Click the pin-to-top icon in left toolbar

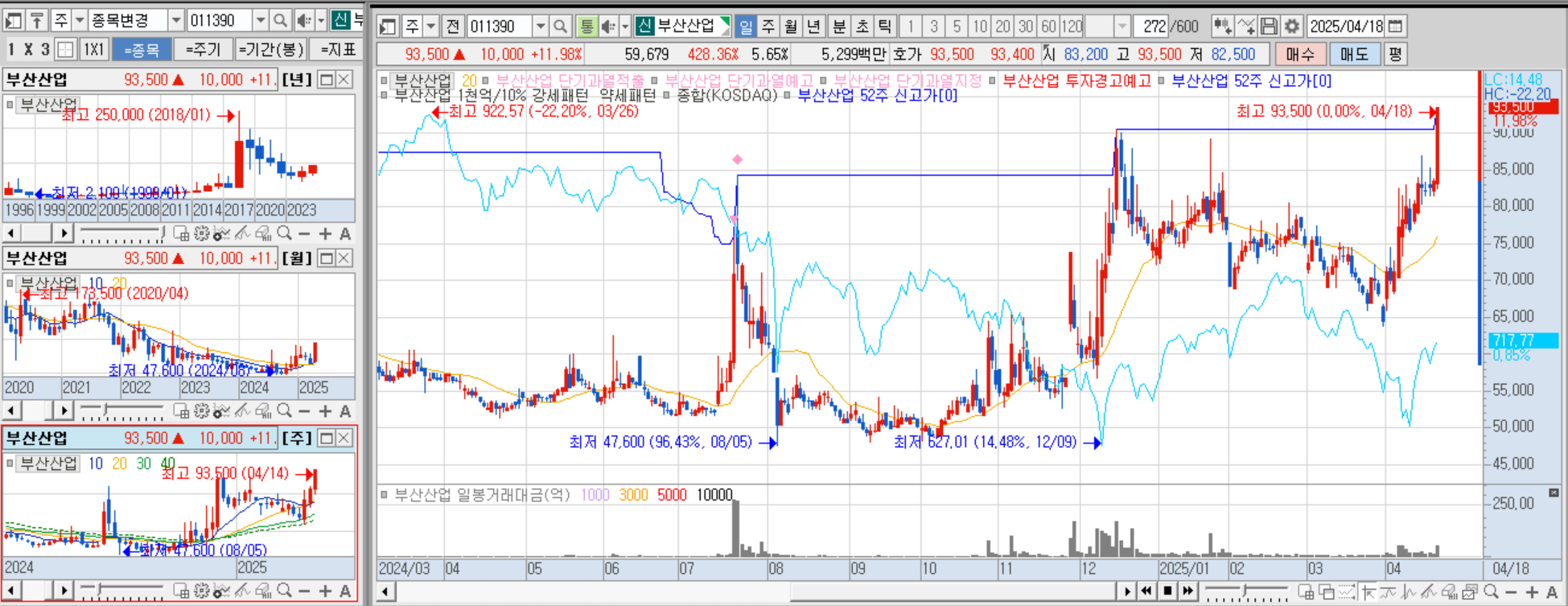point(37,20)
